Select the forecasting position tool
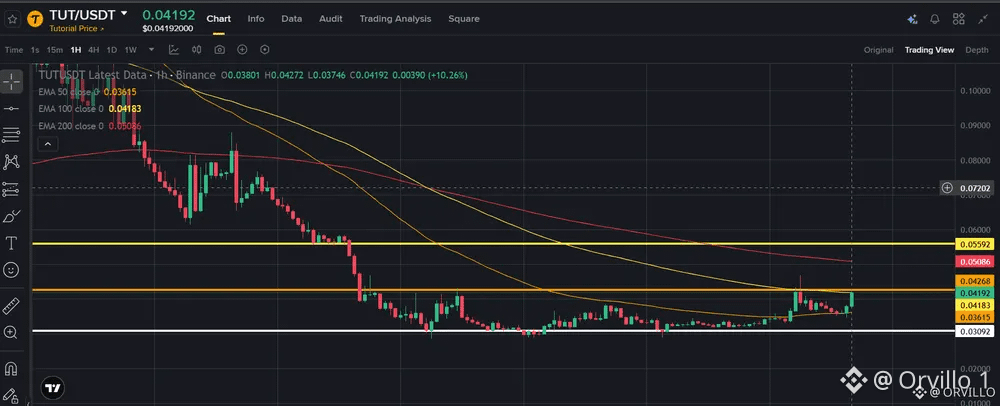The image size is (1000, 406). pyautogui.click(x=11, y=189)
